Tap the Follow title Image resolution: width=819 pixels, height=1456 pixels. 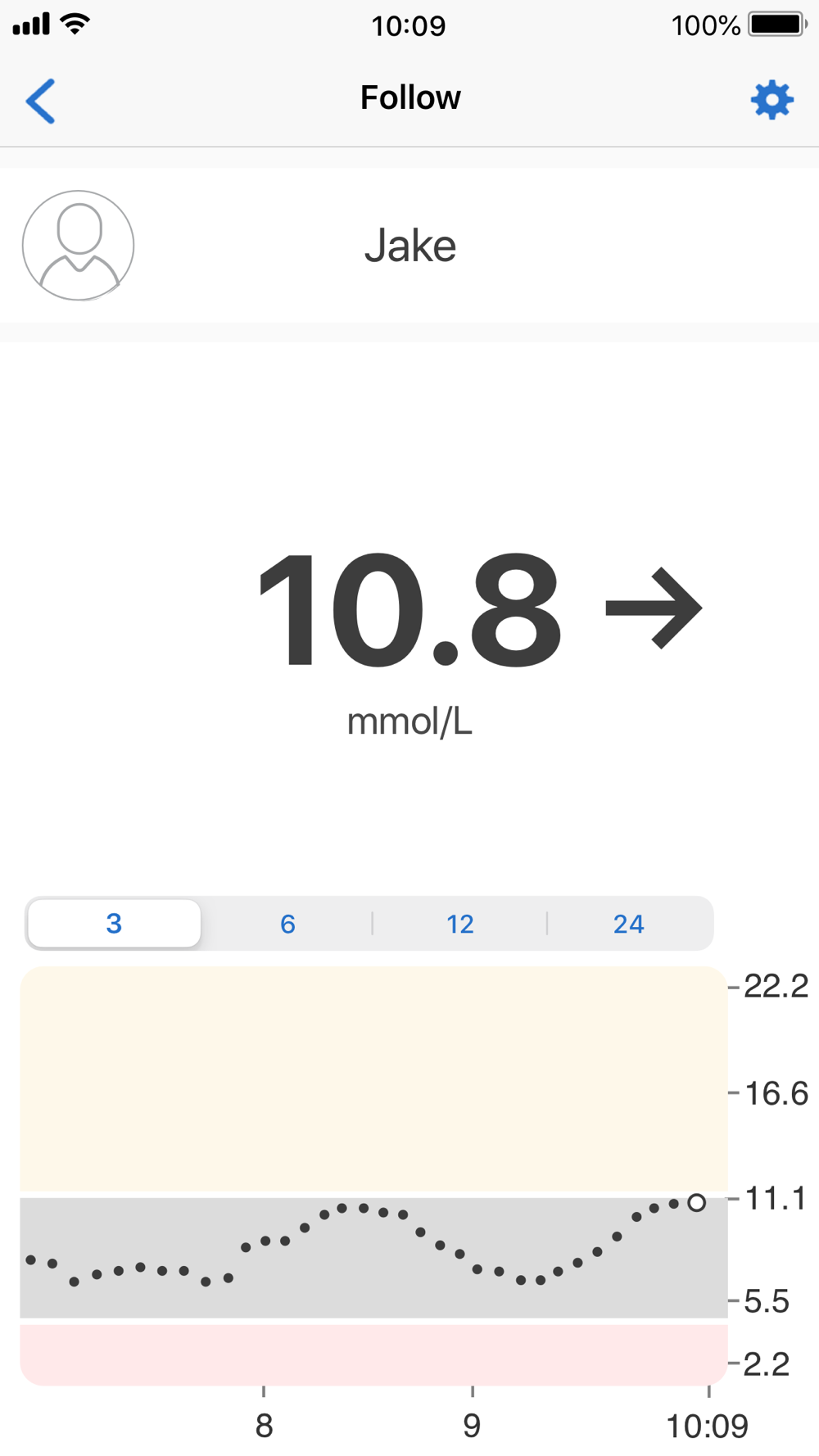click(x=410, y=97)
